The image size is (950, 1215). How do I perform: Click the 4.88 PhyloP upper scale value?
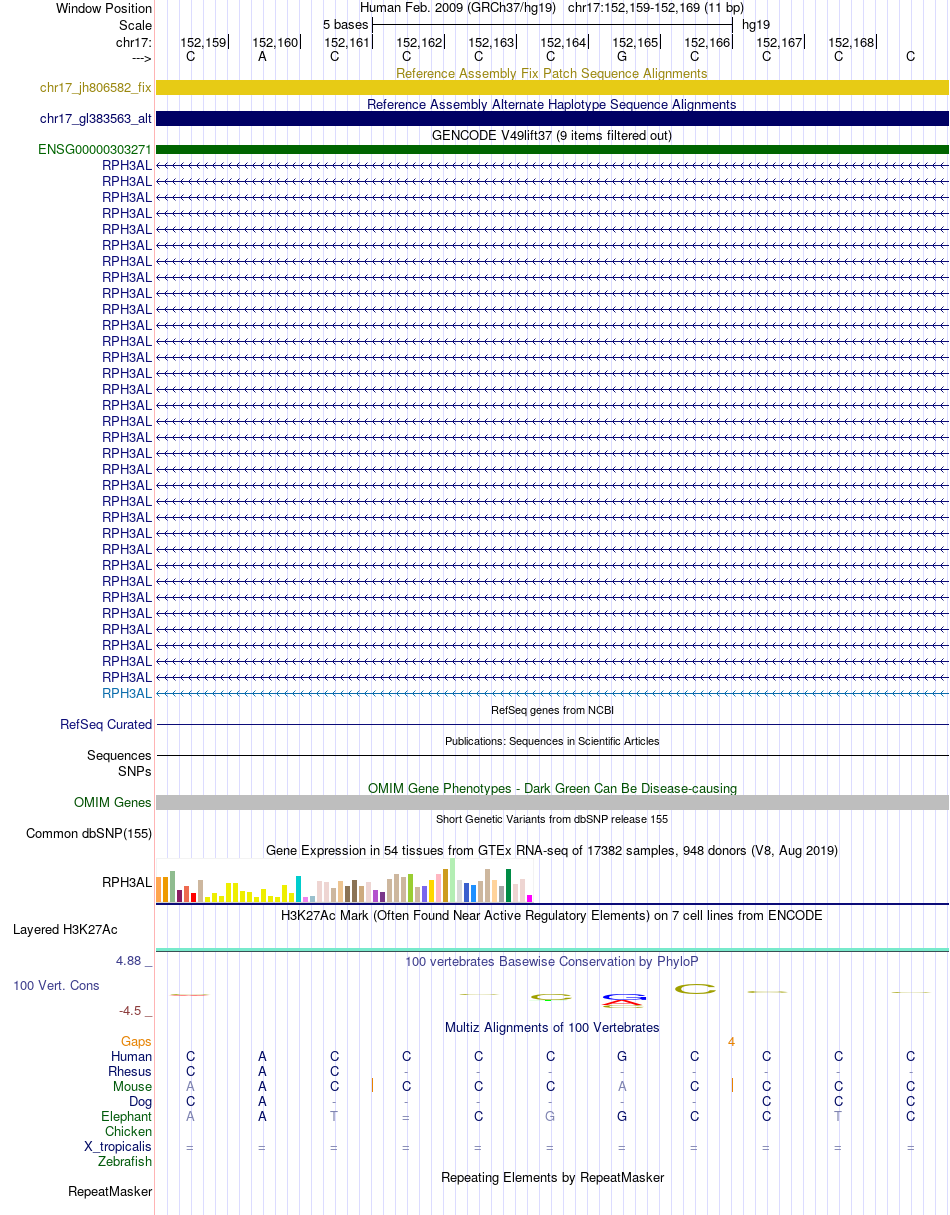click(x=134, y=961)
